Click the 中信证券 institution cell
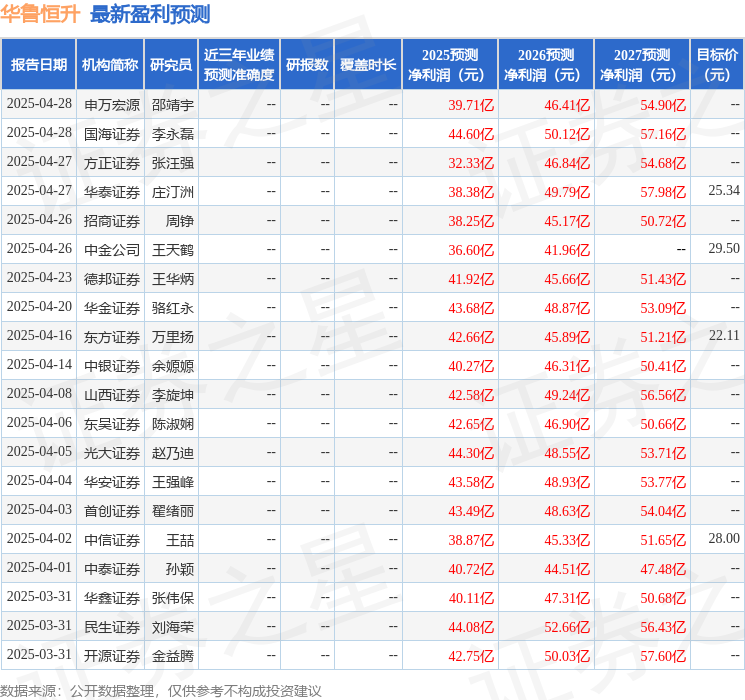 [112, 540]
